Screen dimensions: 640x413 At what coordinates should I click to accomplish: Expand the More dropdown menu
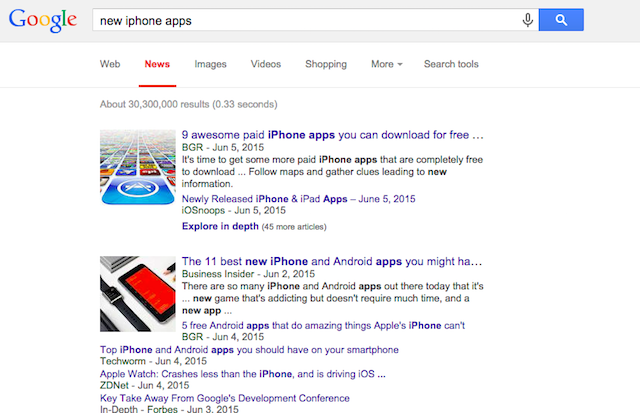tap(387, 64)
